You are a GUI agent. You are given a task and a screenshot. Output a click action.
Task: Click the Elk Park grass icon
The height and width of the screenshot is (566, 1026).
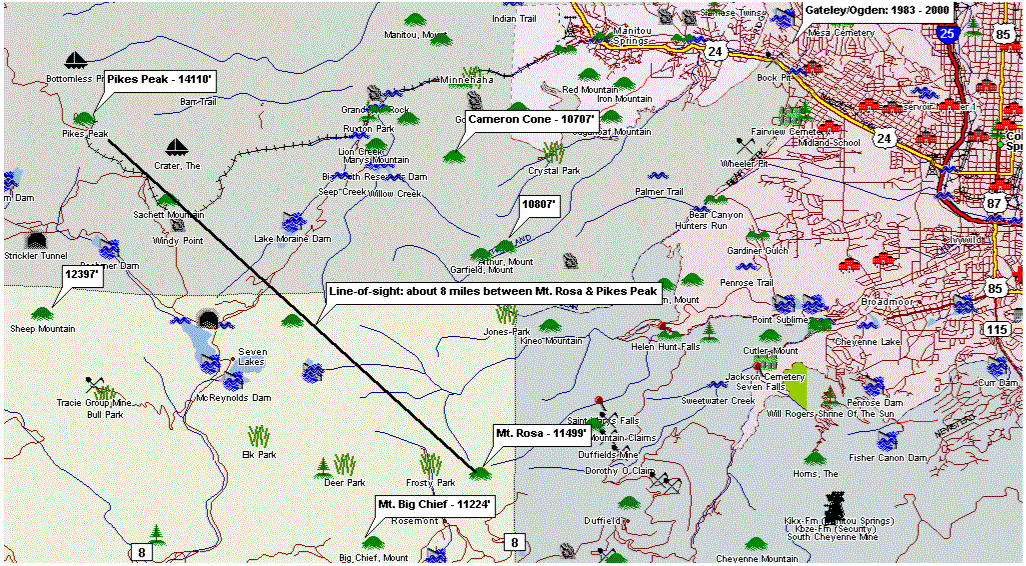(258, 436)
